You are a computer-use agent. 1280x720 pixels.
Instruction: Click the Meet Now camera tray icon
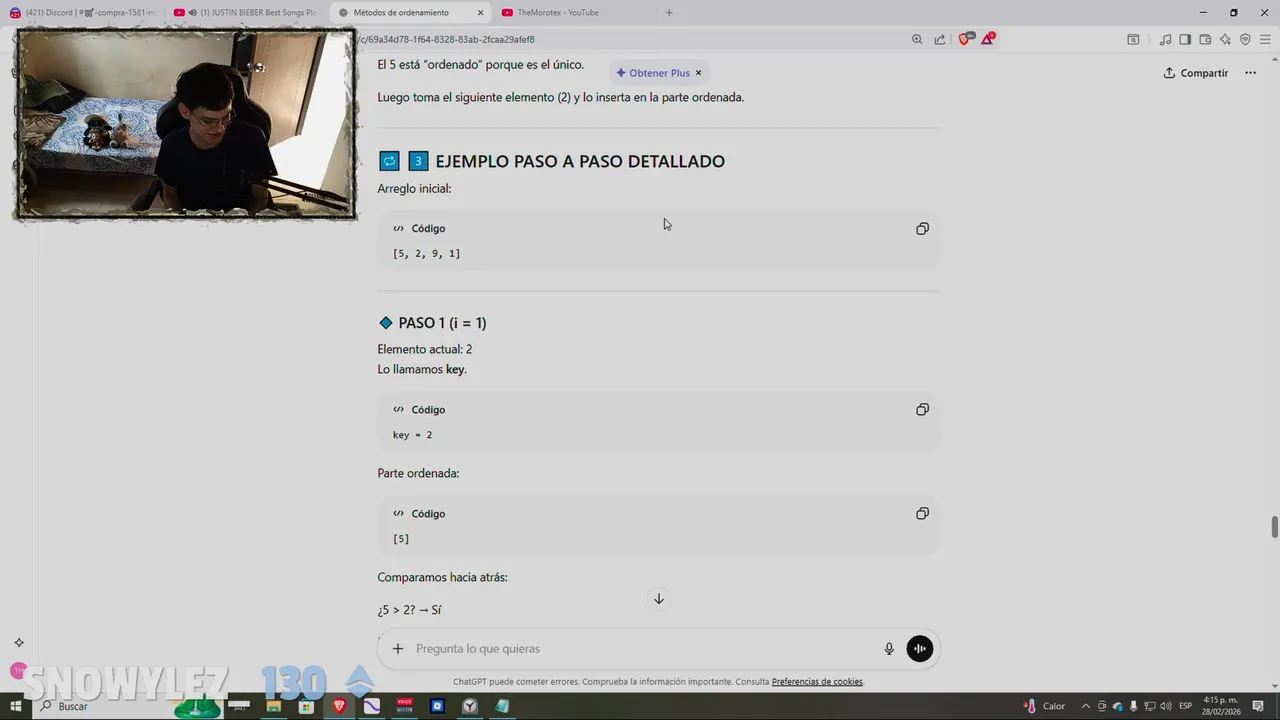tap(1102, 706)
